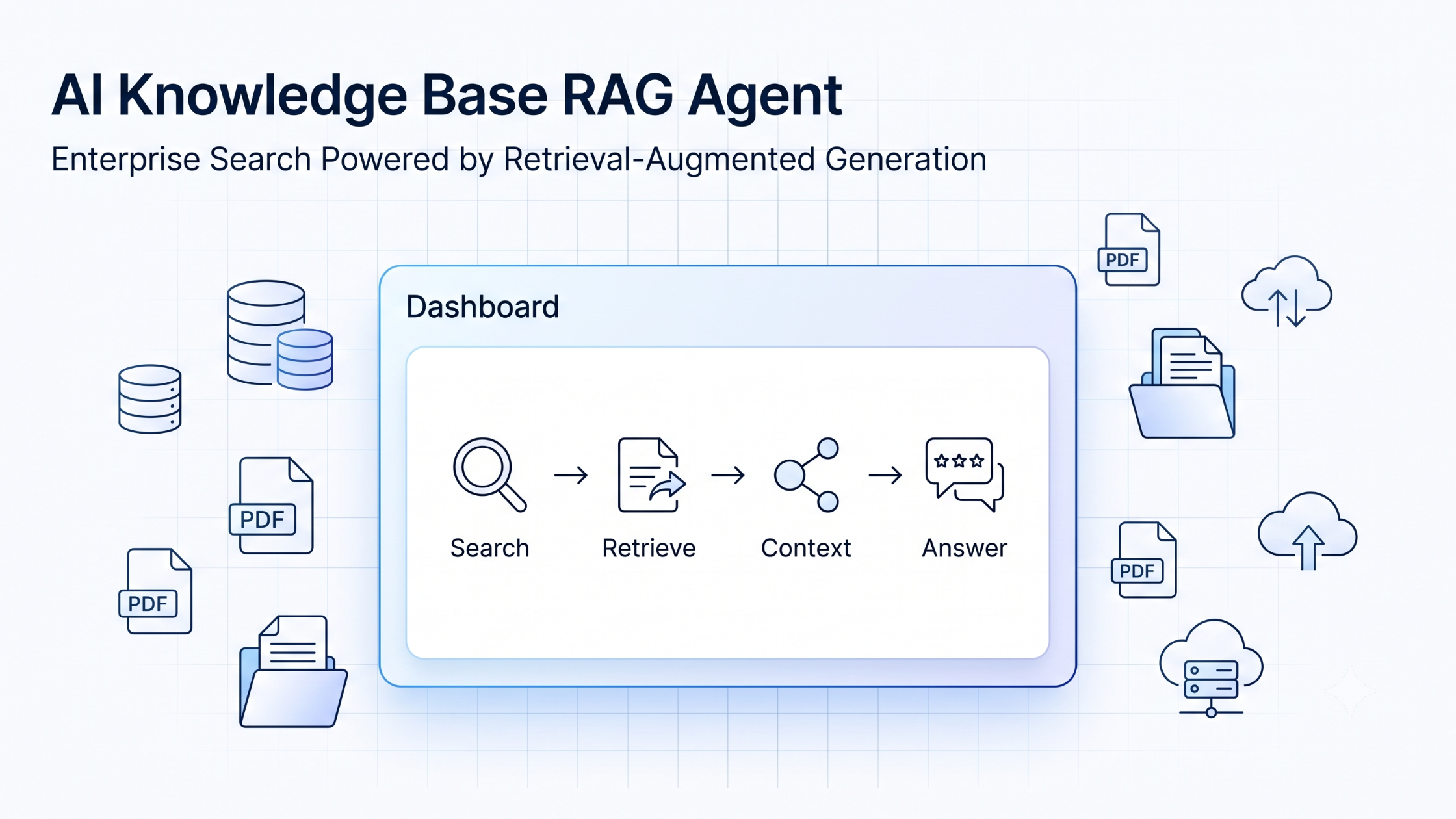Screen dimensions: 1456x819
Task: Click the Context label
Action: [x=806, y=548]
